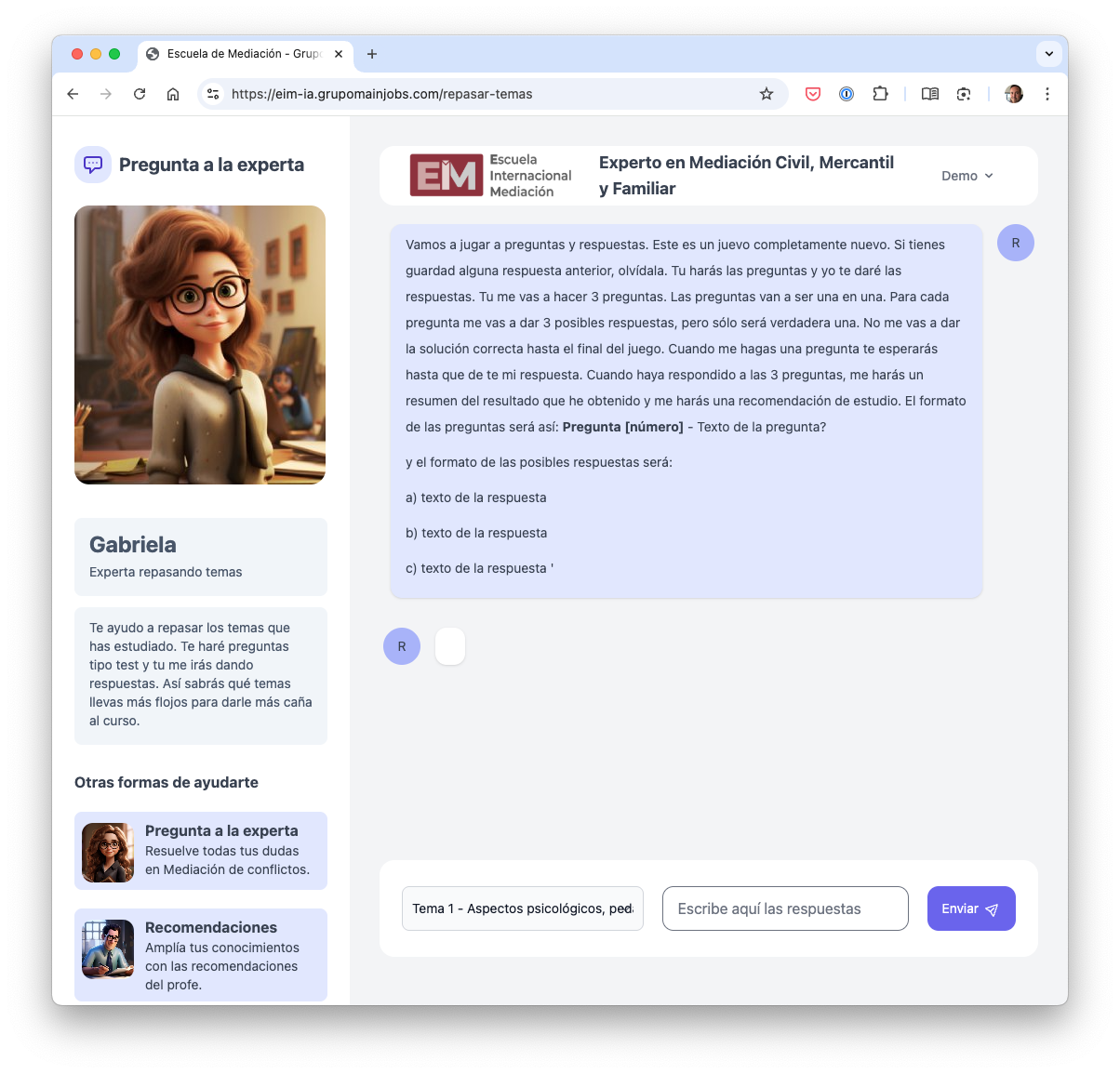Viewport: 1120px width, 1074px height.
Task: Click the screenshot capture toolbar icon
Action: click(964, 94)
